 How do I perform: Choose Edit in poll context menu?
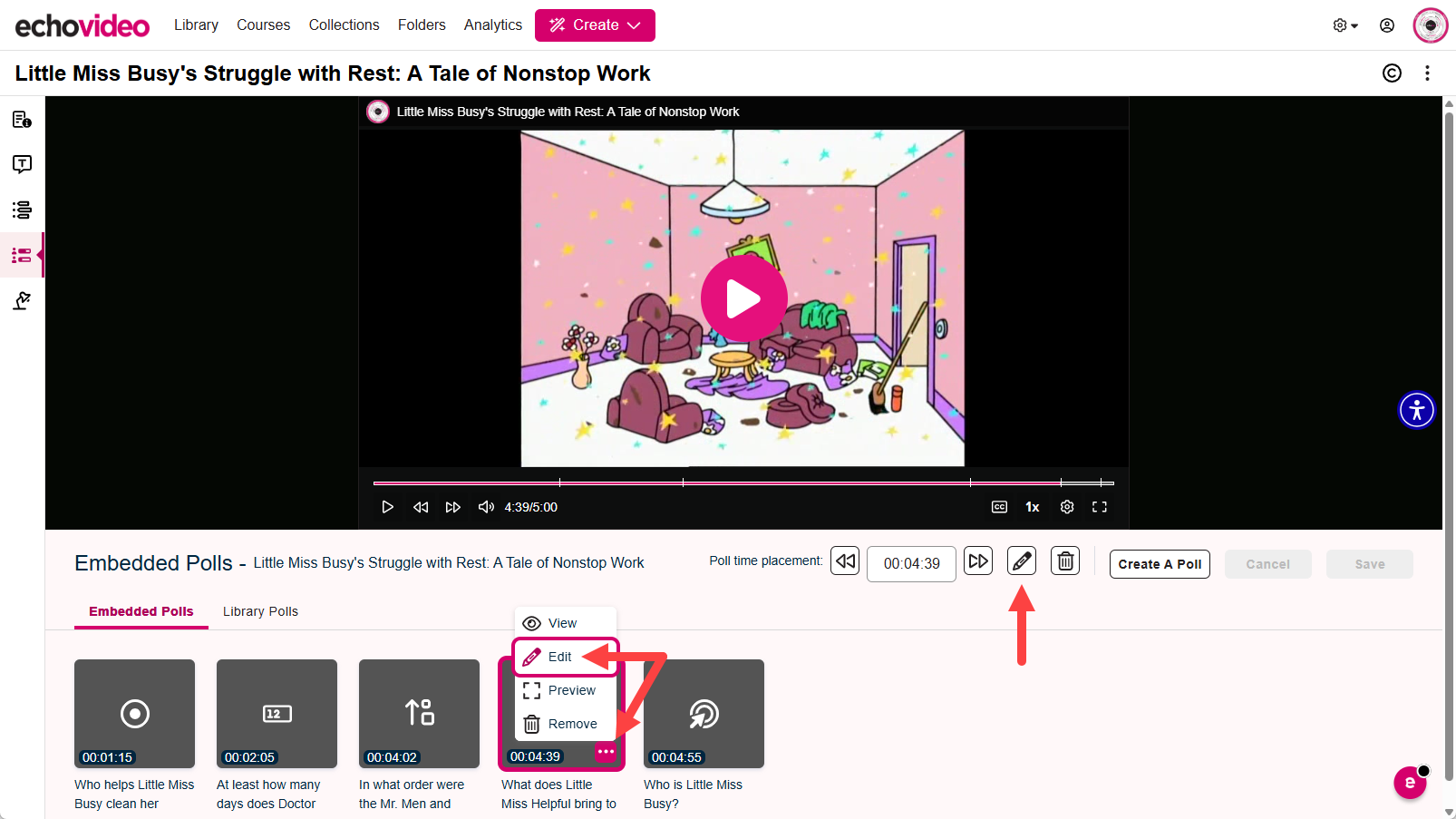[x=566, y=657]
